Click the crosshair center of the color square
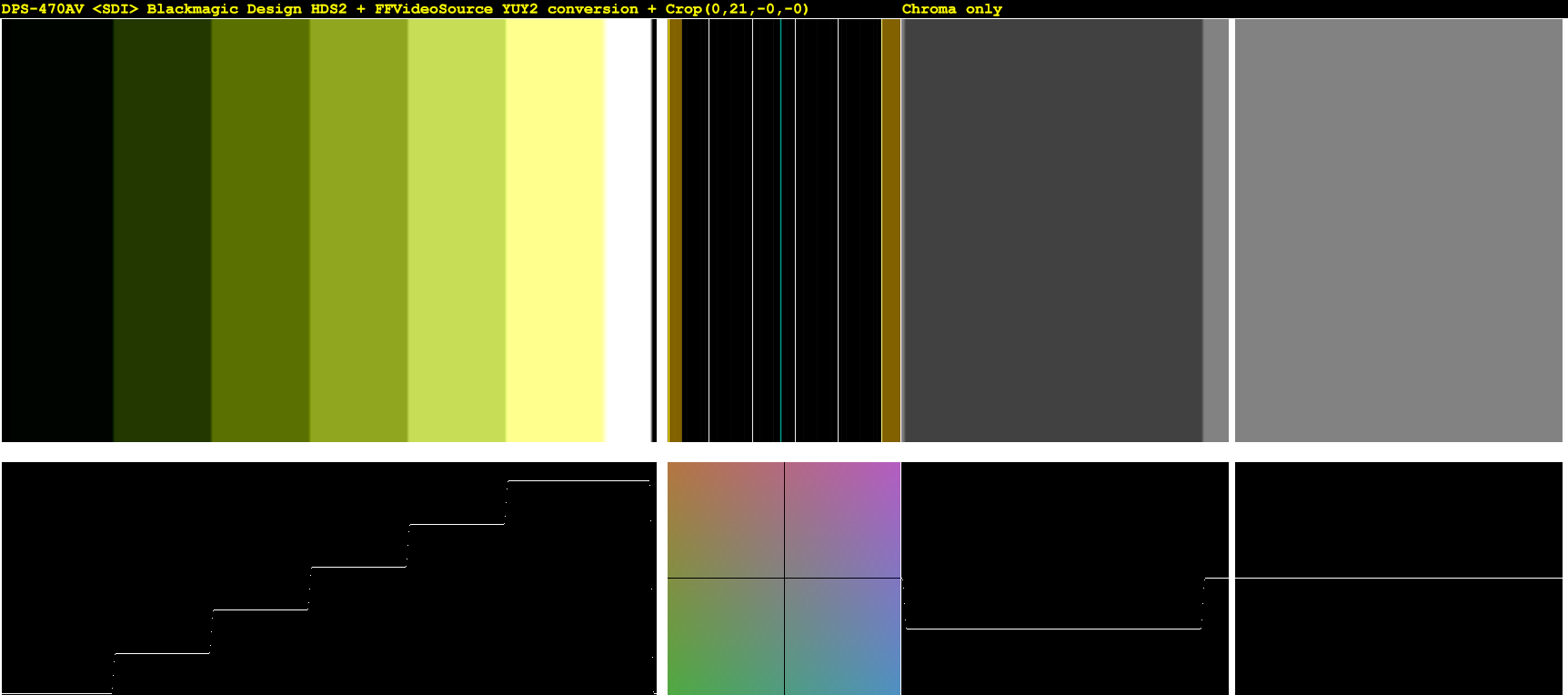 pyautogui.click(x=784, y=578)
